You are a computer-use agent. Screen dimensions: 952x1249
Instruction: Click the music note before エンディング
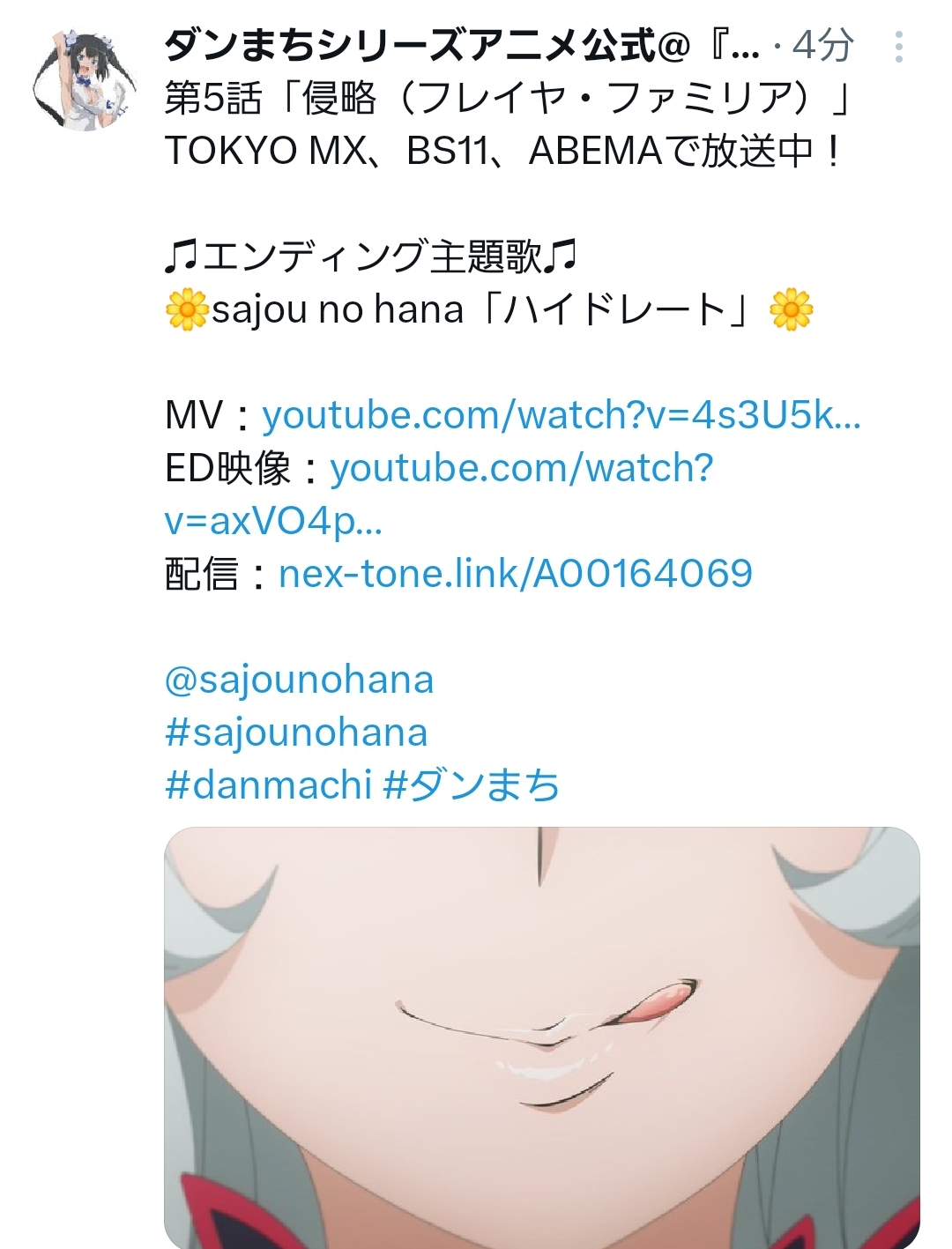tap(182, 256)
